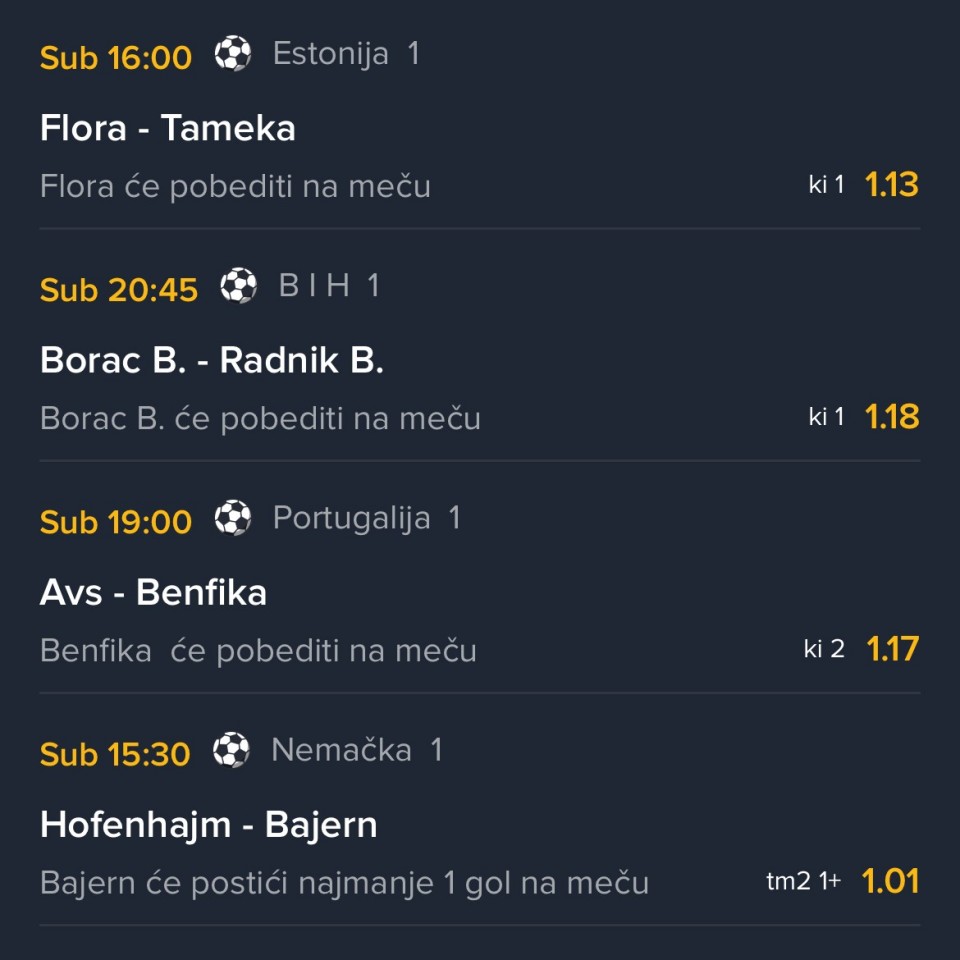Viewport: 960px width, 960px height.
Task: Click the soccer ball icon beside Estonija
Action: pos(233,54)
